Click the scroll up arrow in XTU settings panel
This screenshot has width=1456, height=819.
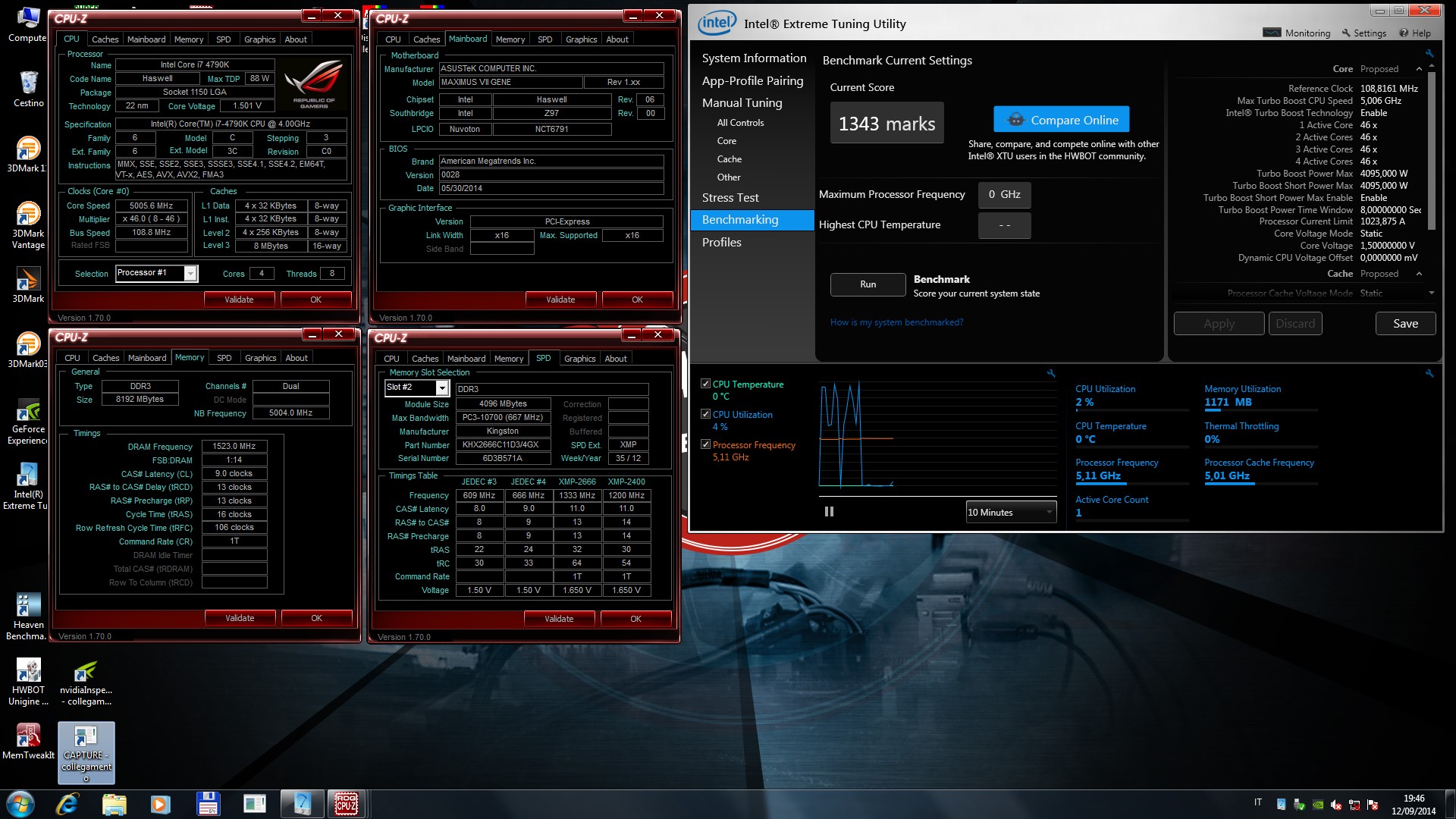click(x=1432, y=67)
